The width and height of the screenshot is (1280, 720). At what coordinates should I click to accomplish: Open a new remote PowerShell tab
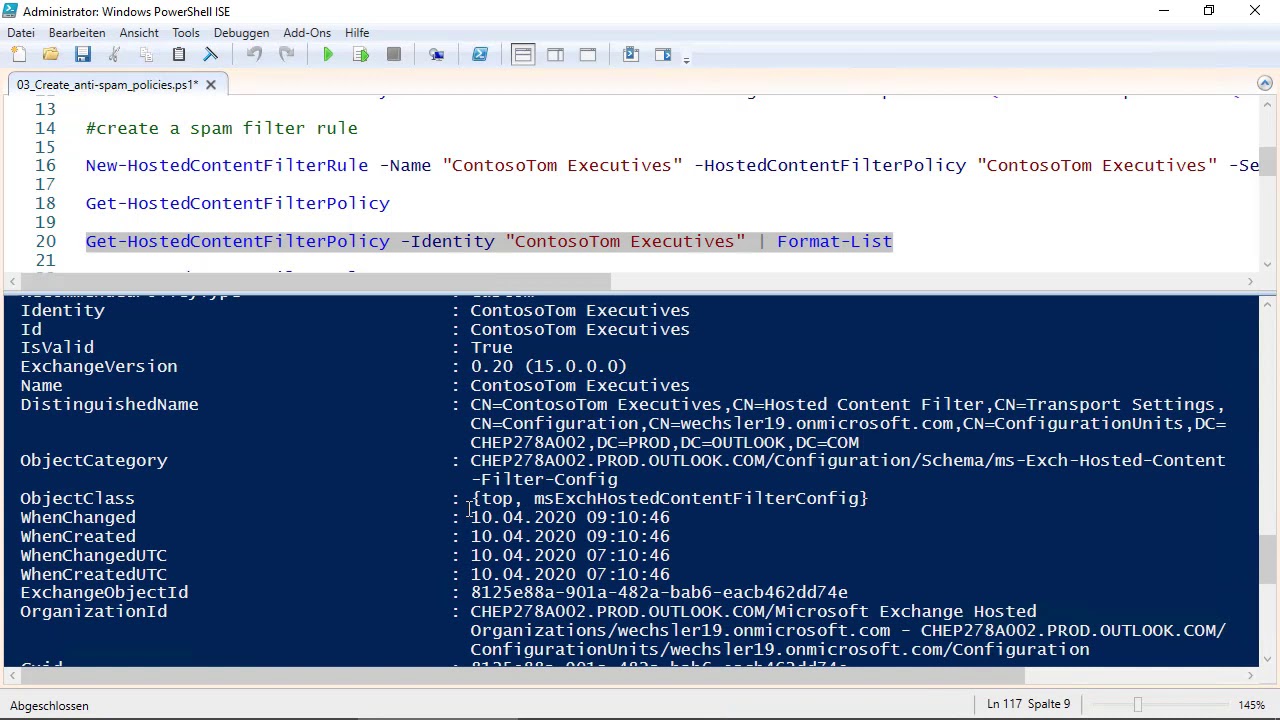coord(437,55)
